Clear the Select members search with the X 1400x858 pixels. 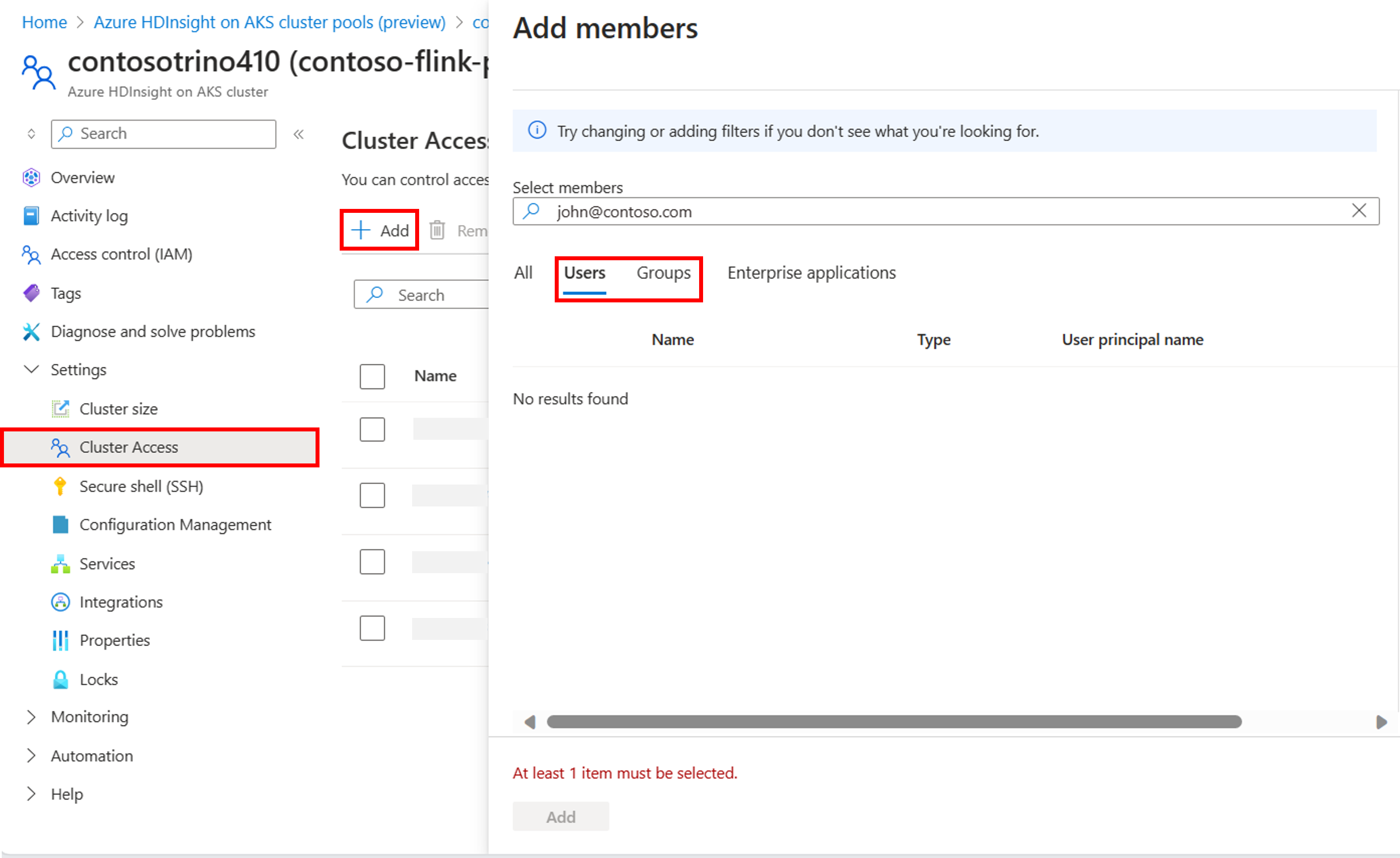[1358, 211]
